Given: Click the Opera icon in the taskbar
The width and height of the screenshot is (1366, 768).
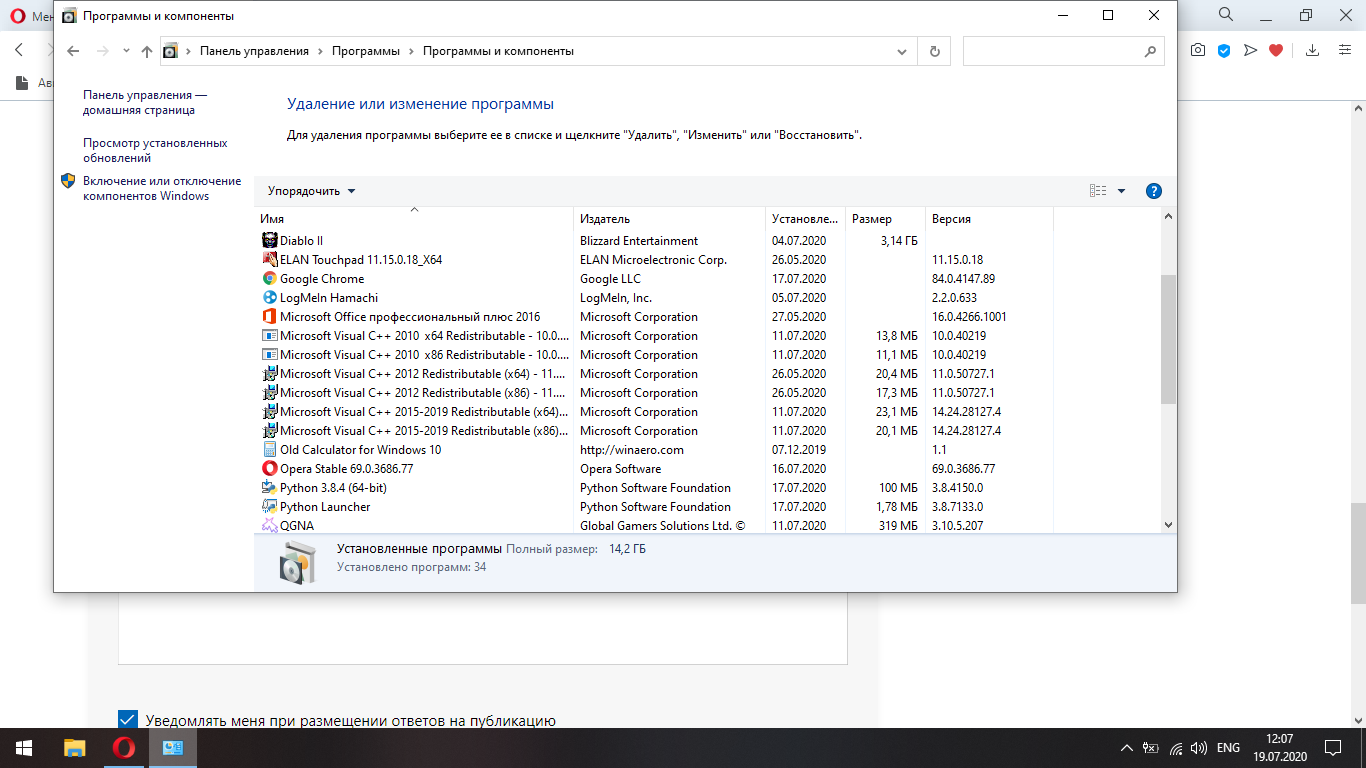Looking at the screenshot, I should (x=124, y=747).
